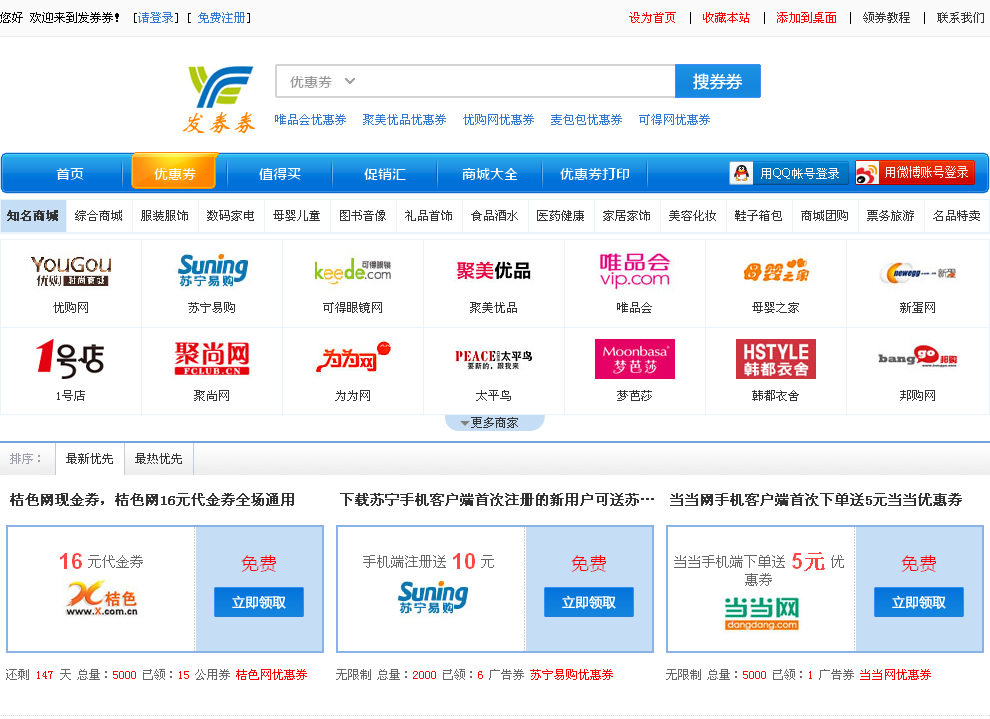Expand the 更多商家 merchant list

click(x=494, y=423)
